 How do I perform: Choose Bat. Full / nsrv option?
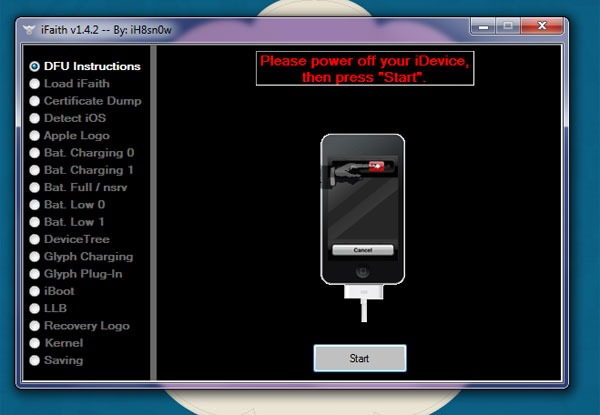[x=34, y=187]
